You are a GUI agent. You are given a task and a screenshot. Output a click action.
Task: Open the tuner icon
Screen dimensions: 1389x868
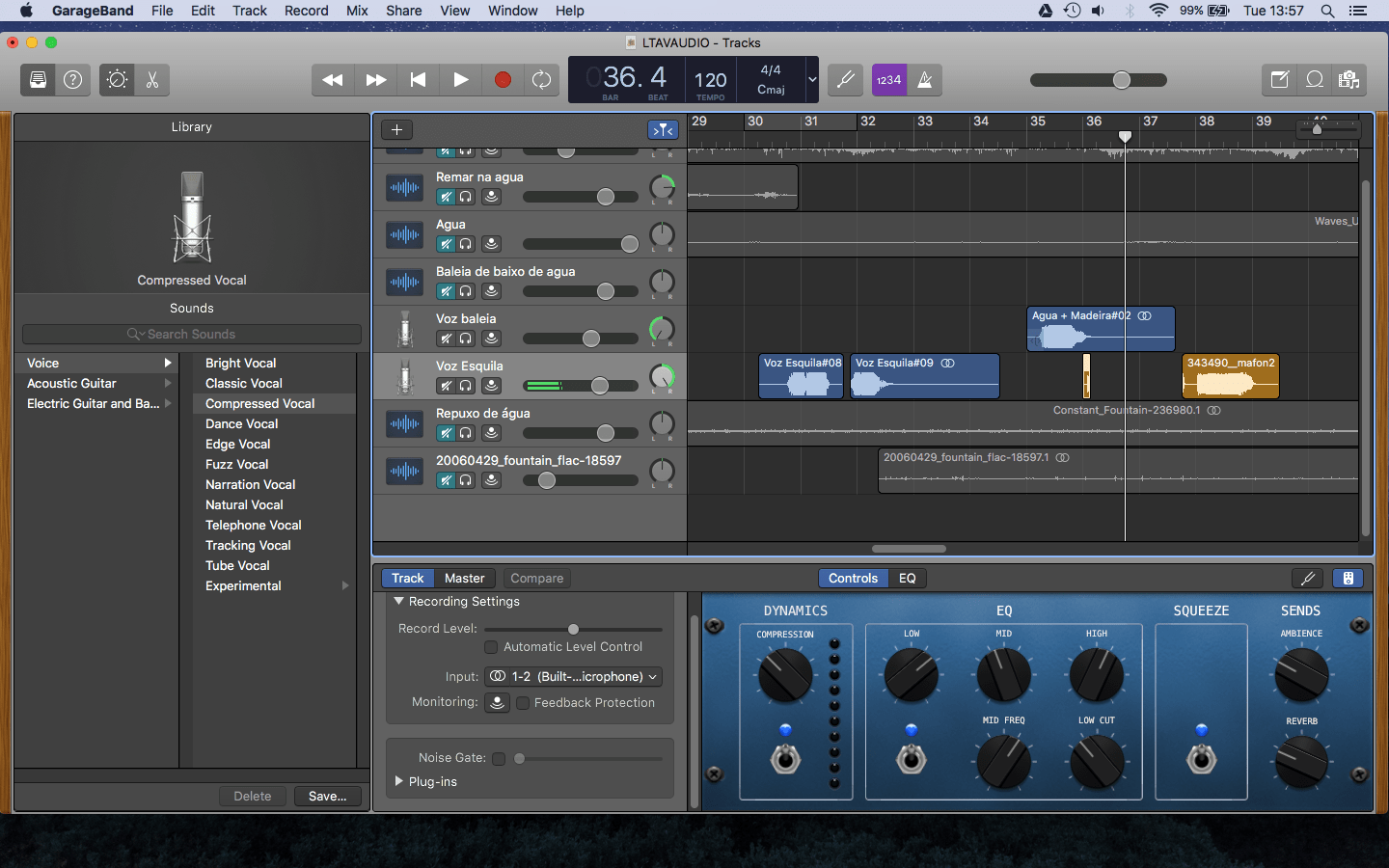click(846, 80)
